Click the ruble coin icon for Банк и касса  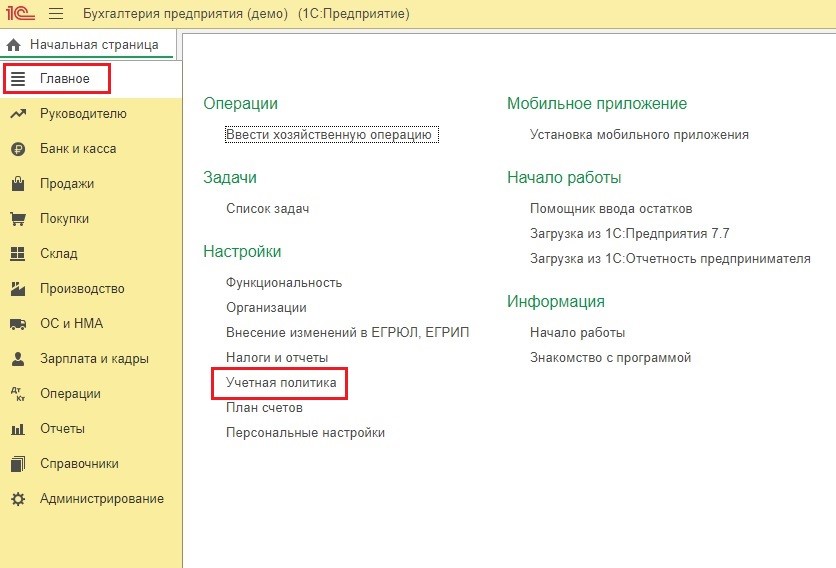click(x=17, y=149)
